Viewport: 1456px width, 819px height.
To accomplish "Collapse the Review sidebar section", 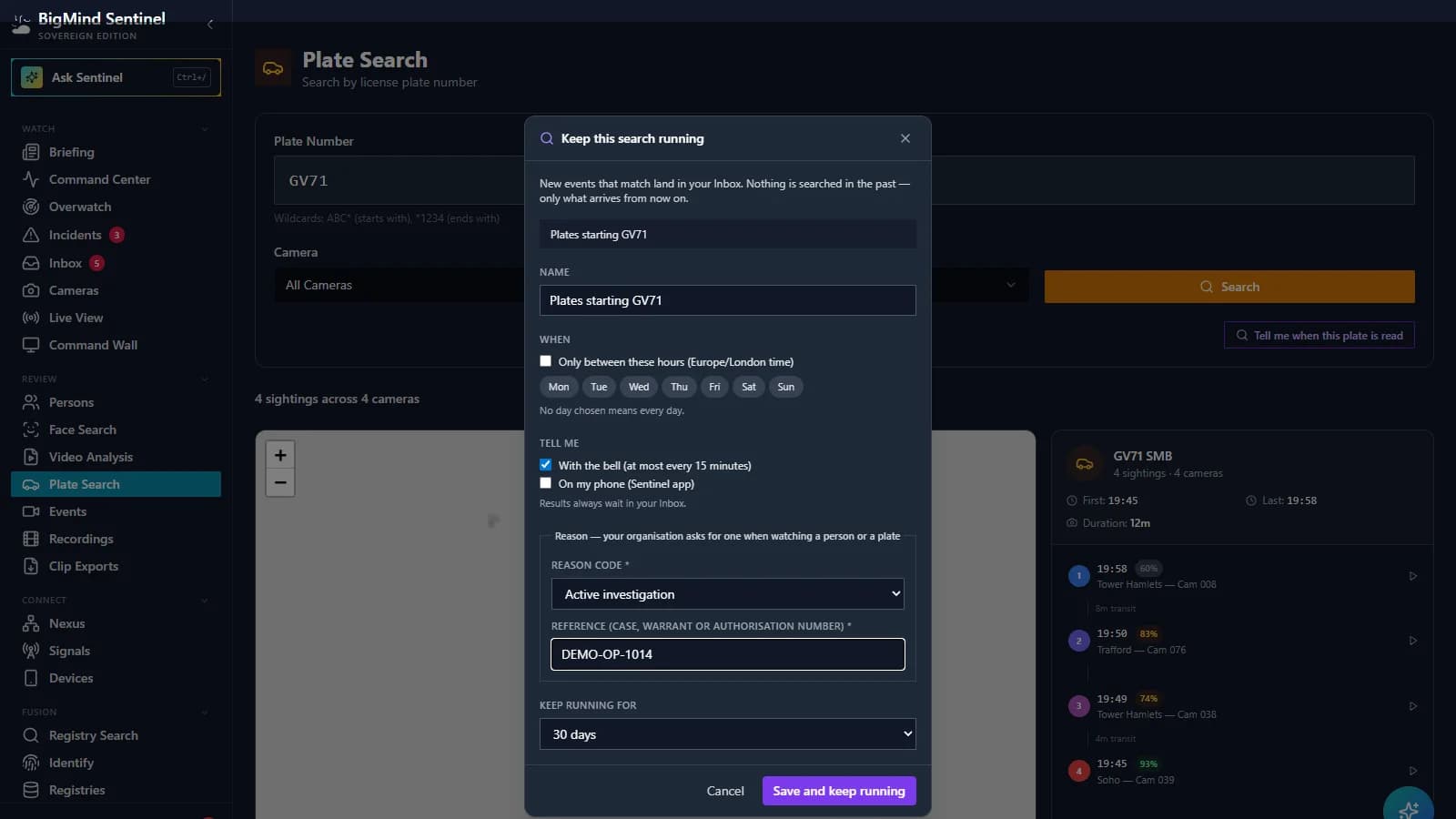I will (205, 379).
